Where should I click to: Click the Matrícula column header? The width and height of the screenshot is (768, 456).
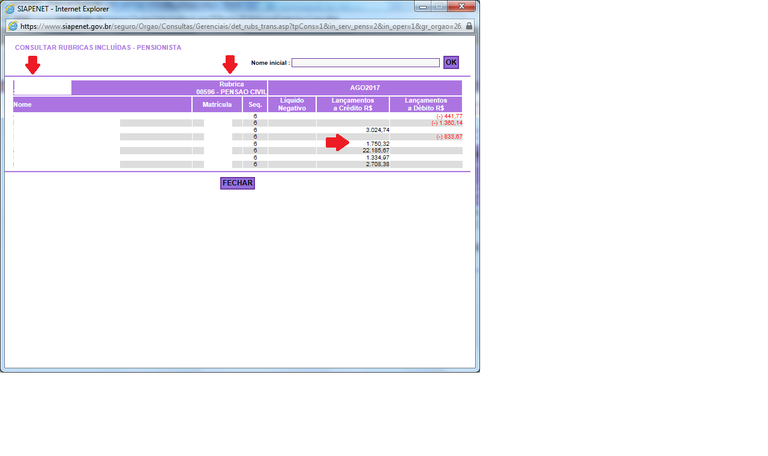point(217,104)
